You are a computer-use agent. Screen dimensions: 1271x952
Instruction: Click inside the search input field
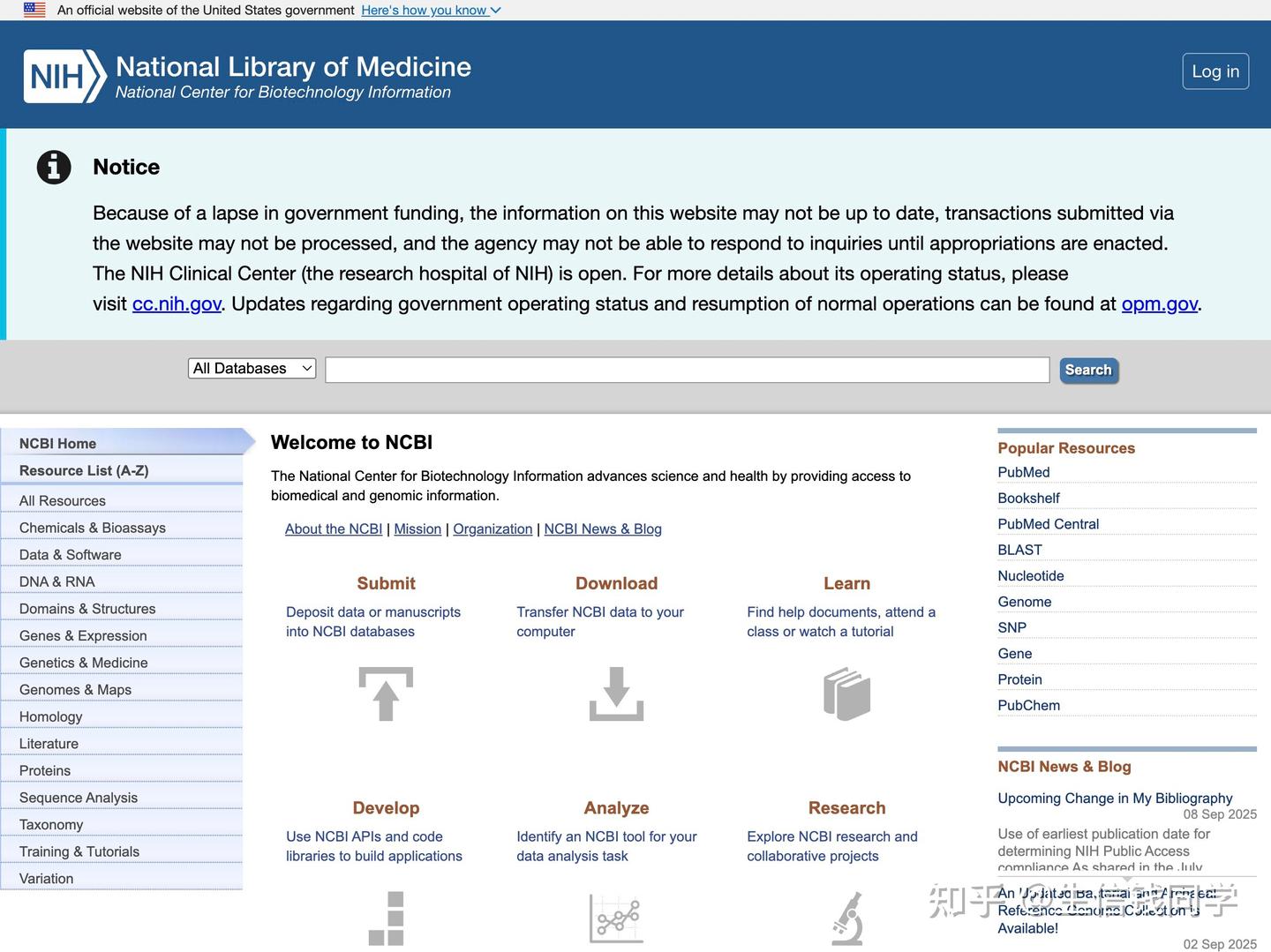tap(687, 369)
